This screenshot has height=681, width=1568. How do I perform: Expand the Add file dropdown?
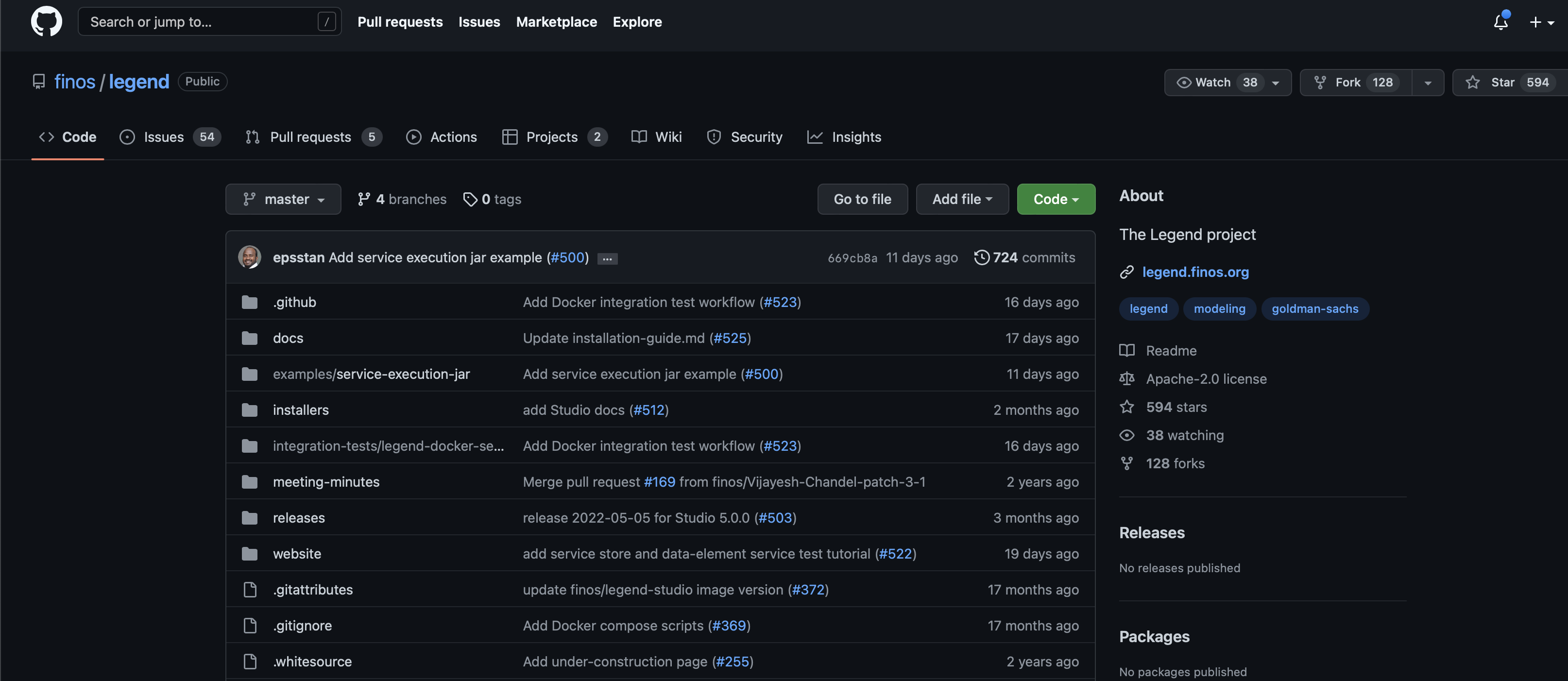point(962,199)
